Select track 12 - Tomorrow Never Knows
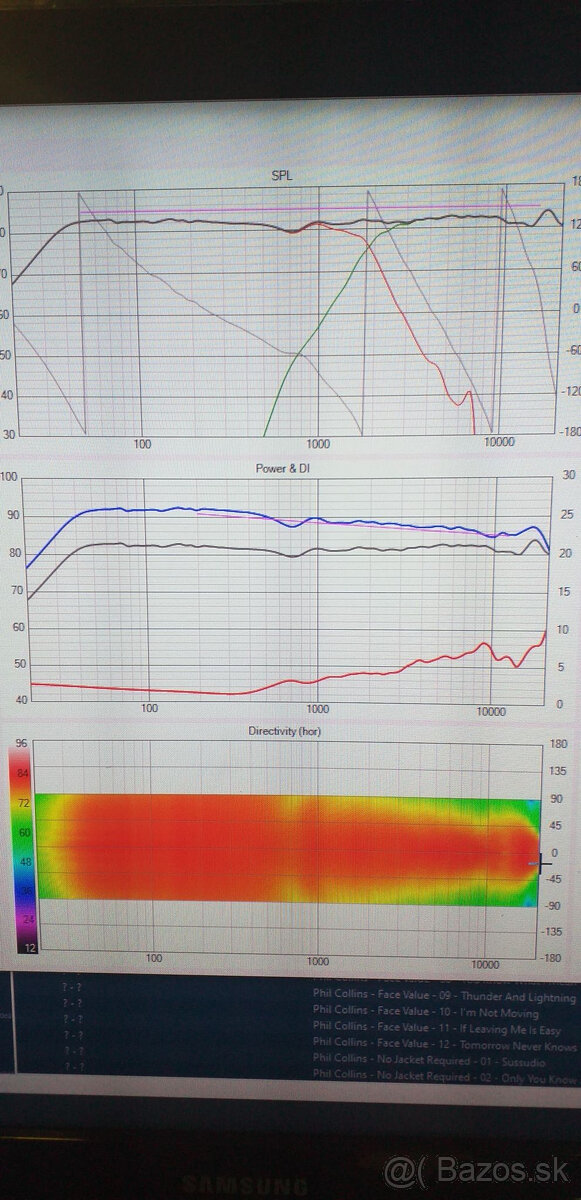Viewport: 581px width, 1200px height. pyautogui.click(x=444, y=1046)
